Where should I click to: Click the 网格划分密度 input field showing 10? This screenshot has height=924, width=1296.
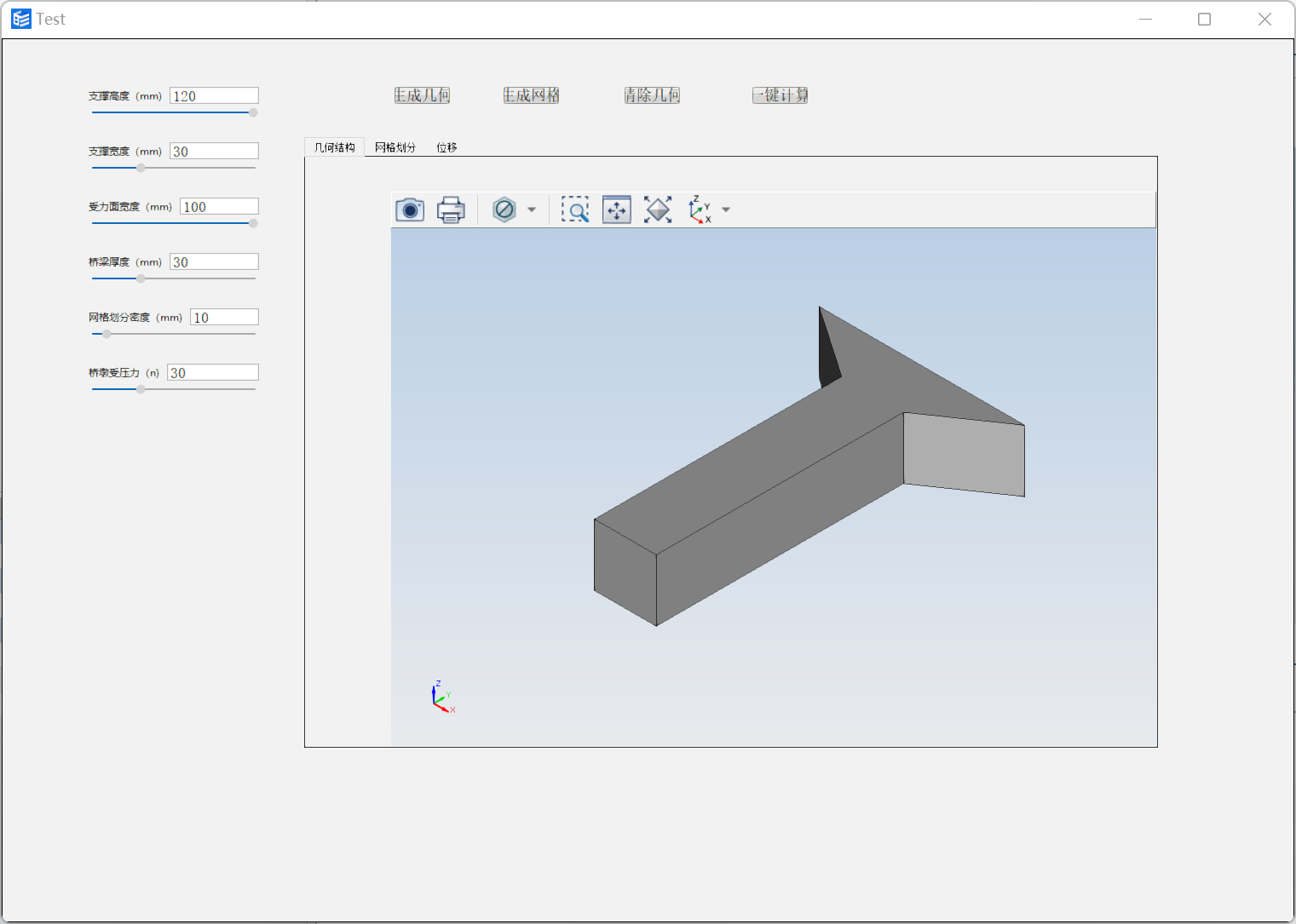coord(224,317)
